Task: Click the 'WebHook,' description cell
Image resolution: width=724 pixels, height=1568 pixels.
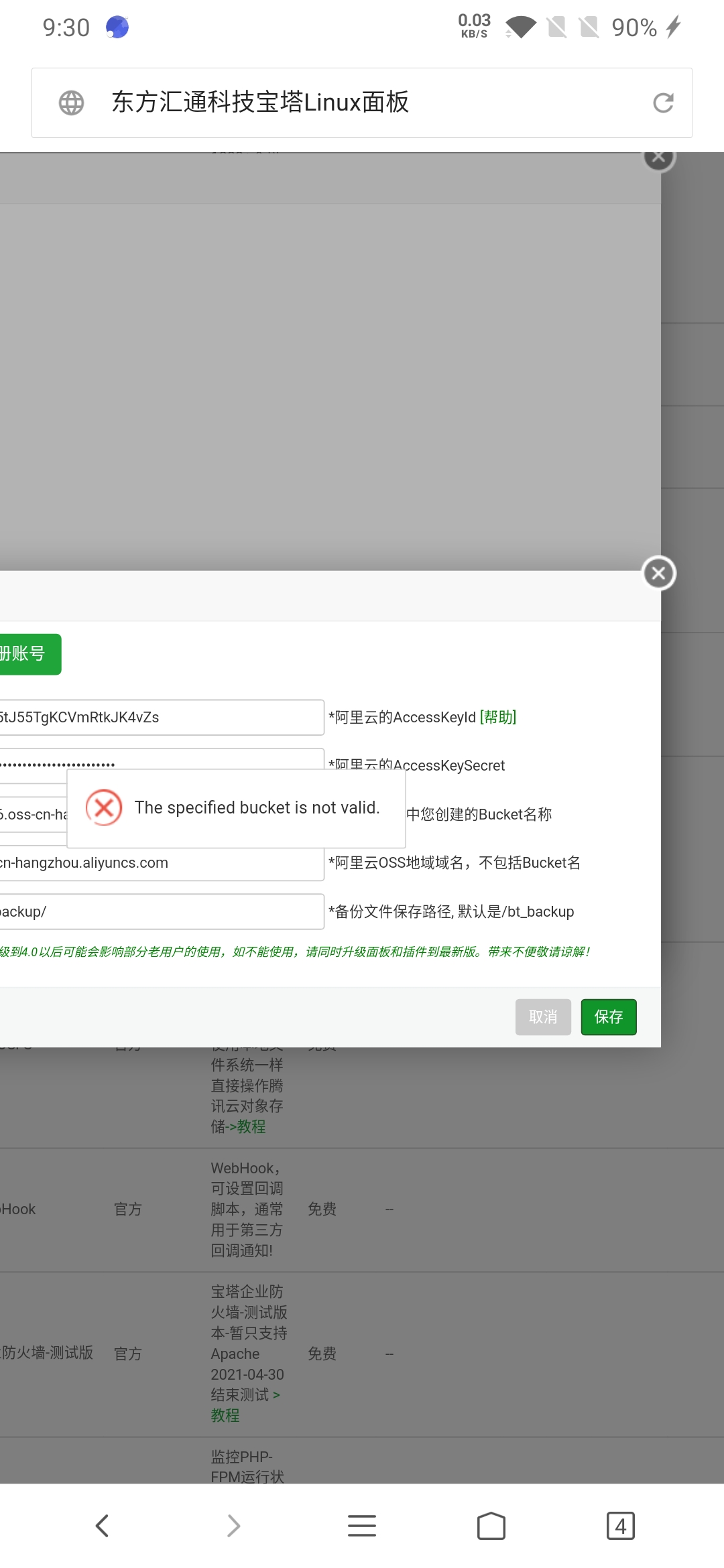Action: pos(247,1210)
